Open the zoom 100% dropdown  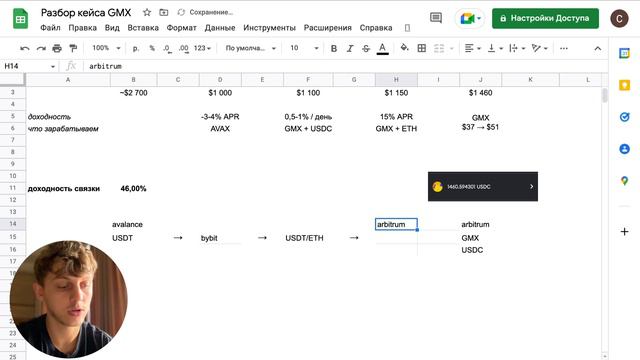pos(106,48)
